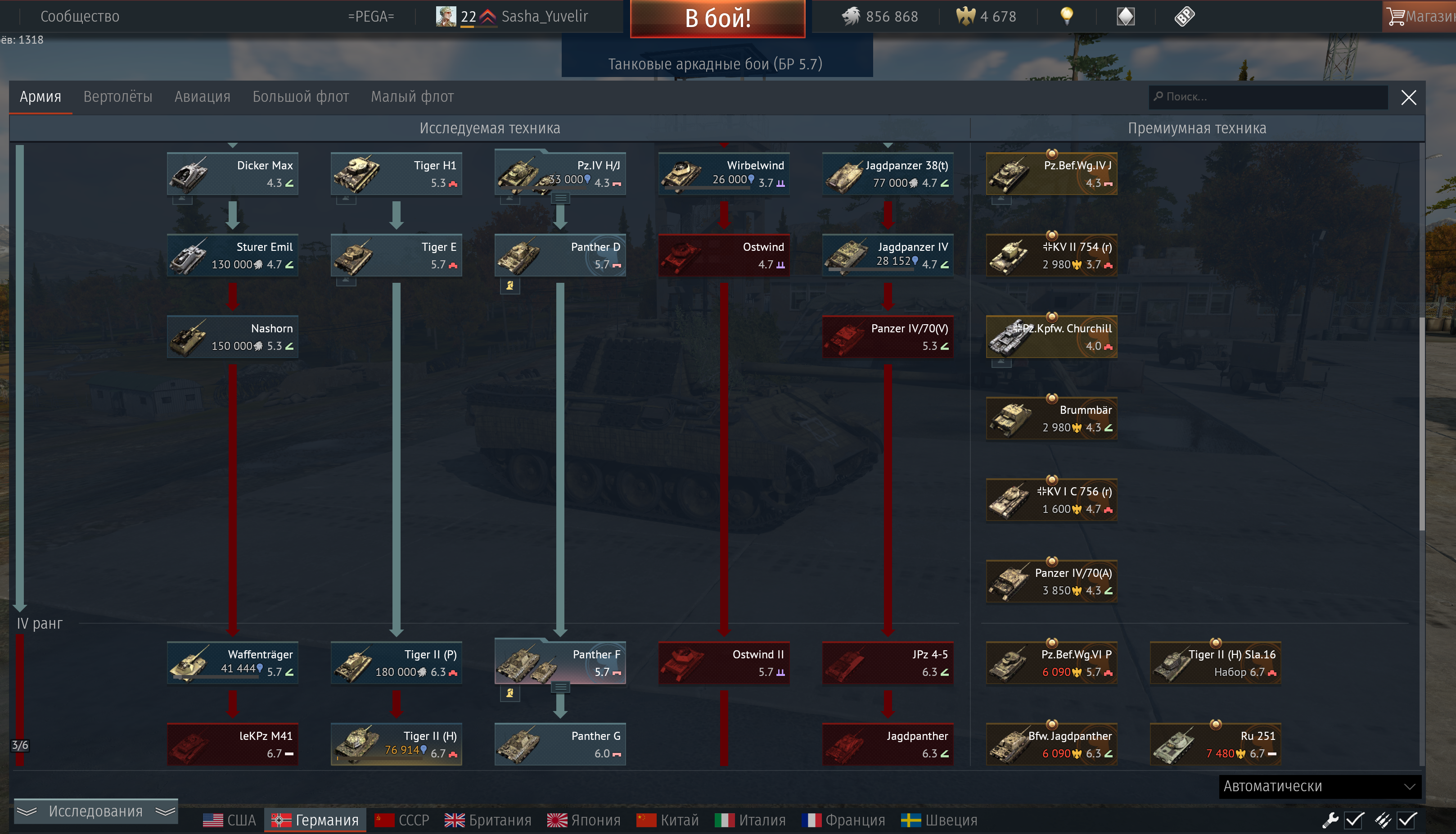Open the light bulb hints icon

pyautogui.click(x=1066, y=16)
